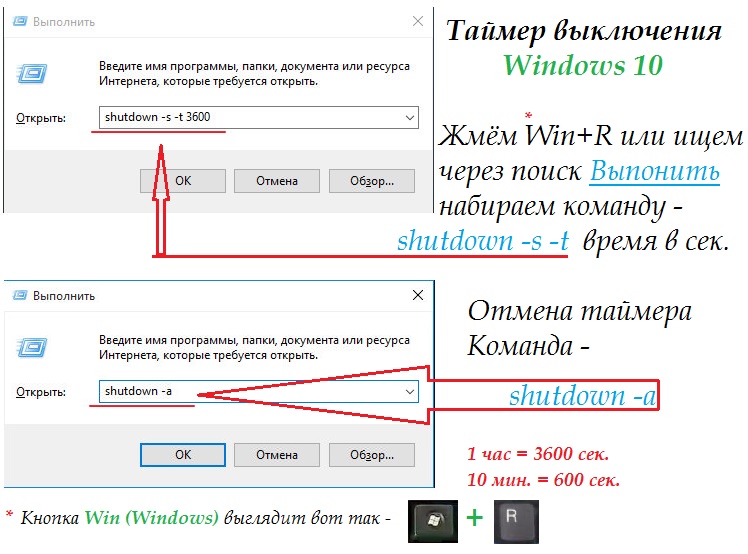Click the green 'Win (Windows)' text in the footnote
The height and width of the screenshot is (554, 748).
coord(152,517)
